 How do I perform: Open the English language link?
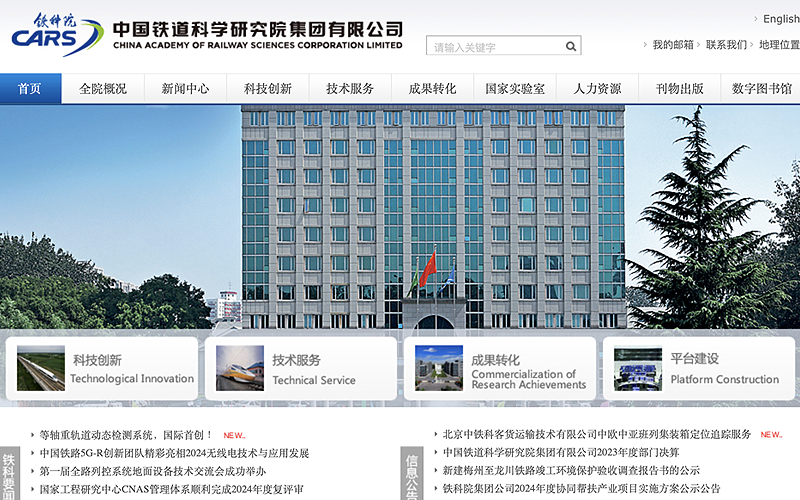point(781,19)
